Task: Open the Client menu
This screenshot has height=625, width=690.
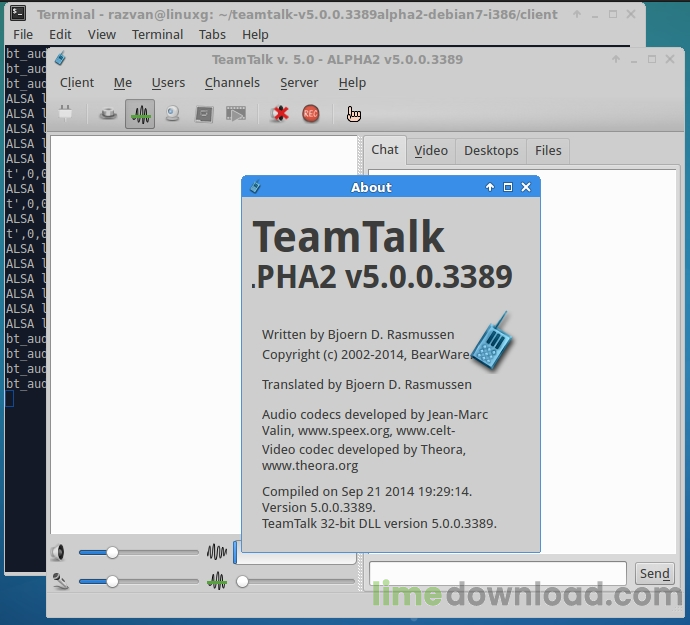Action: point(77,83)
